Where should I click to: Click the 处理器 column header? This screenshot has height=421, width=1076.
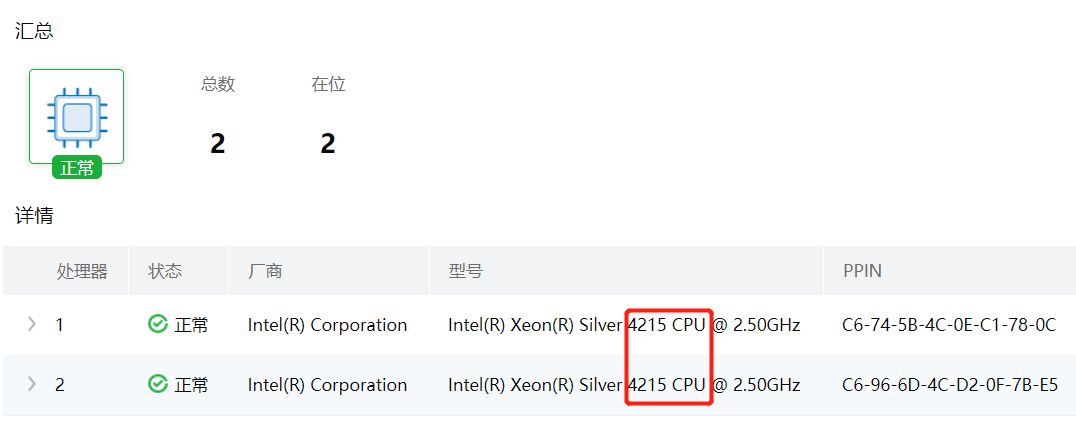tap(81, 271)
